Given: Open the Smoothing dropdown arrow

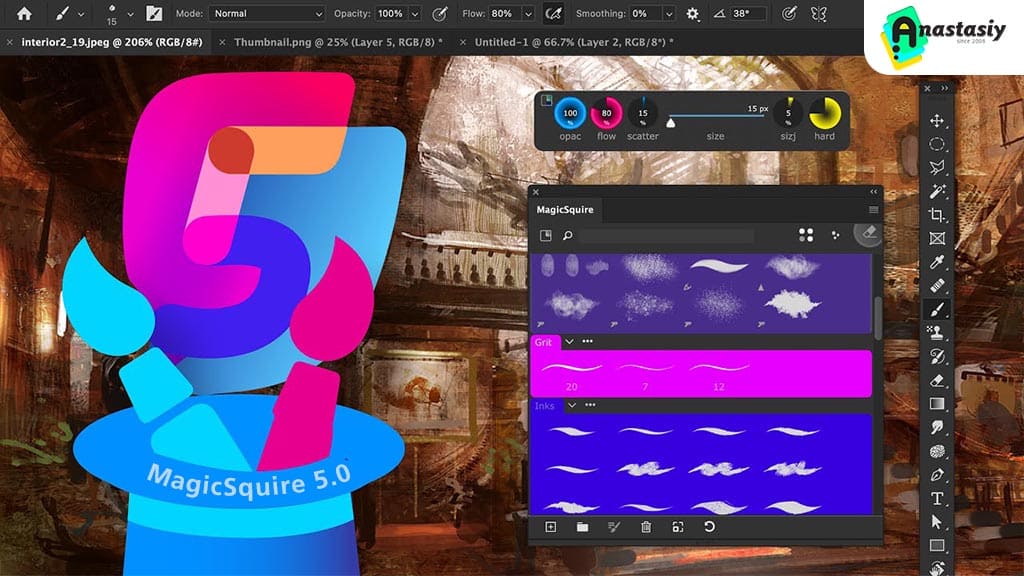Looking at the screenshot, I should point(669,14).
